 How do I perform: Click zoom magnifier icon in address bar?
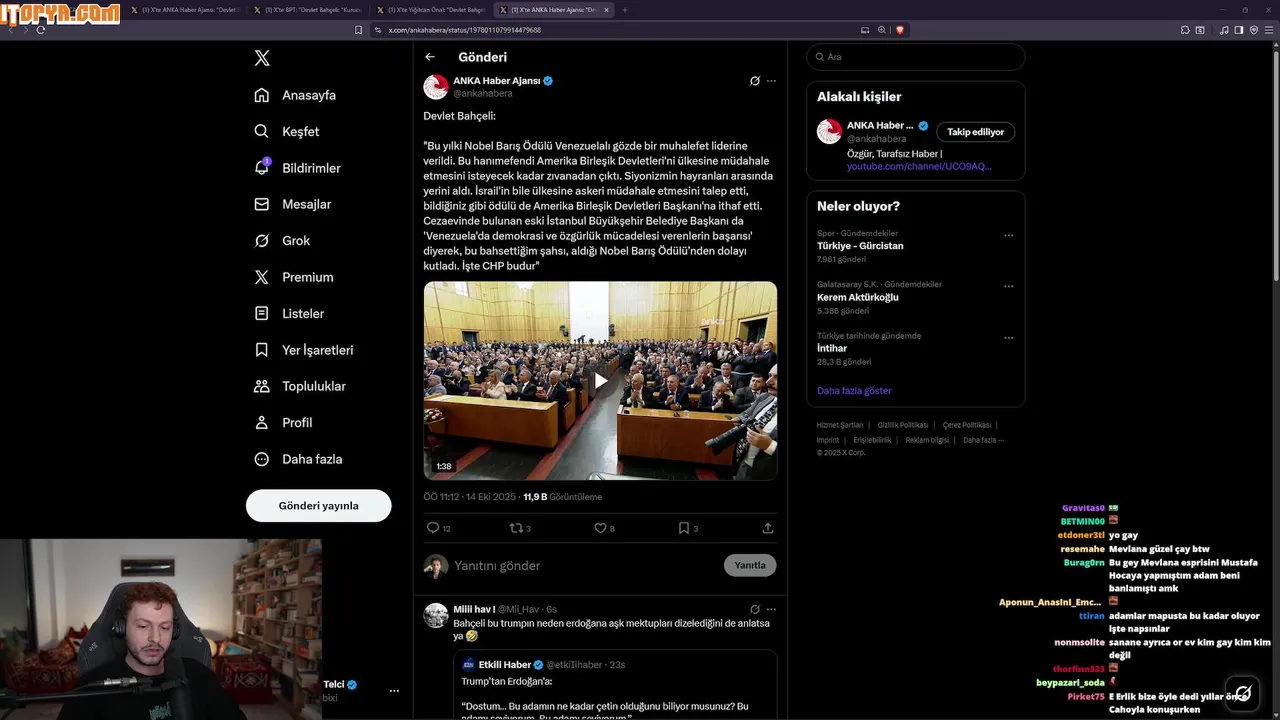point(882,30)
